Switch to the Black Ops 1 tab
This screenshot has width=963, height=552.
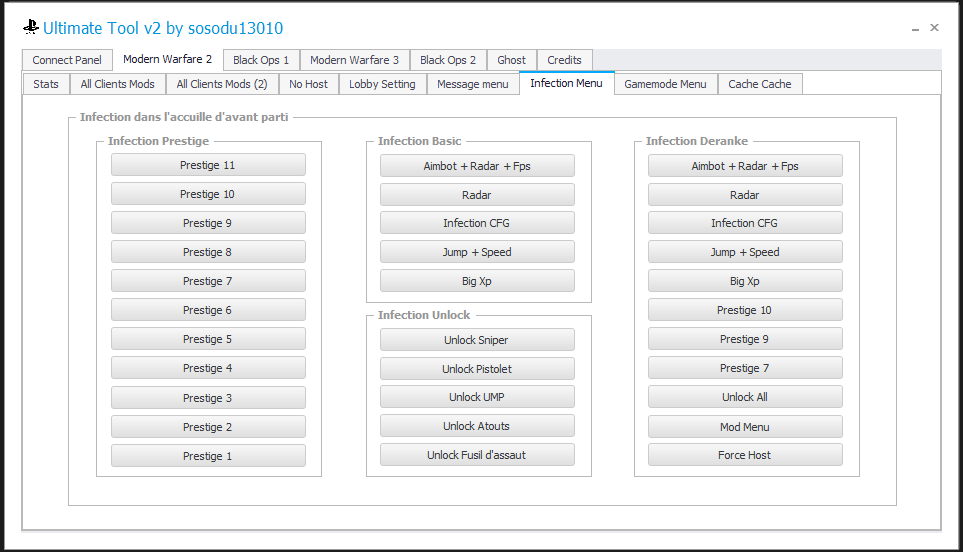(x=261, y=60)
